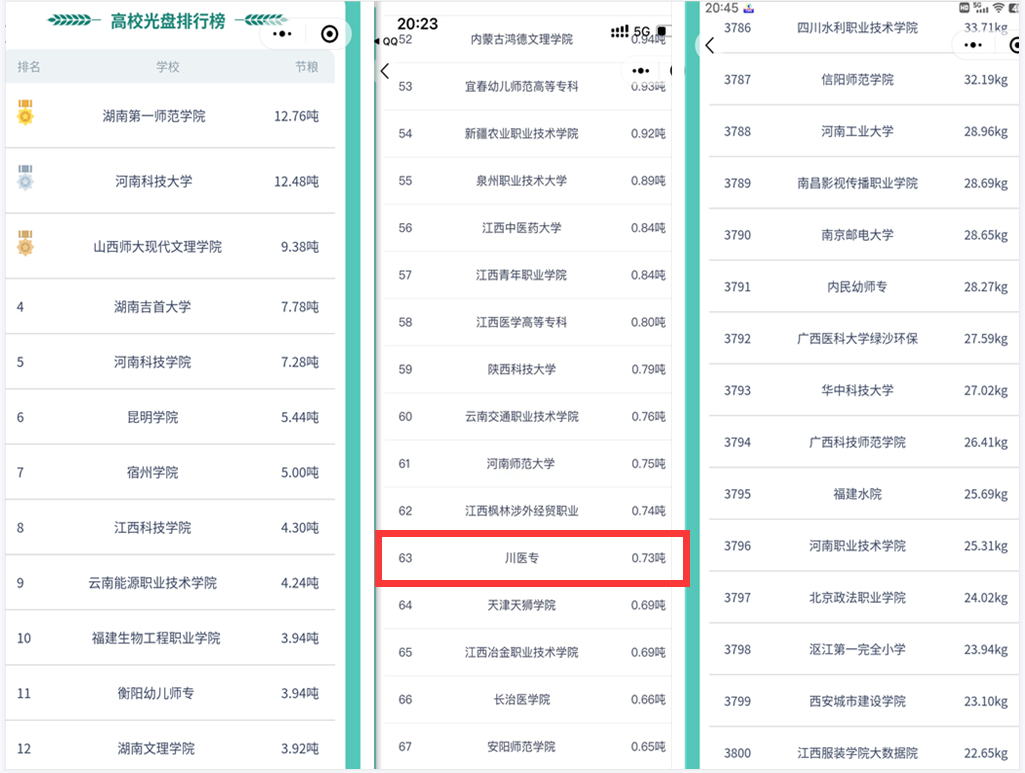Tap the 天津天狮学院 row
The image size is (1025, 773).
pyautogui.click(x=521, y=605)
